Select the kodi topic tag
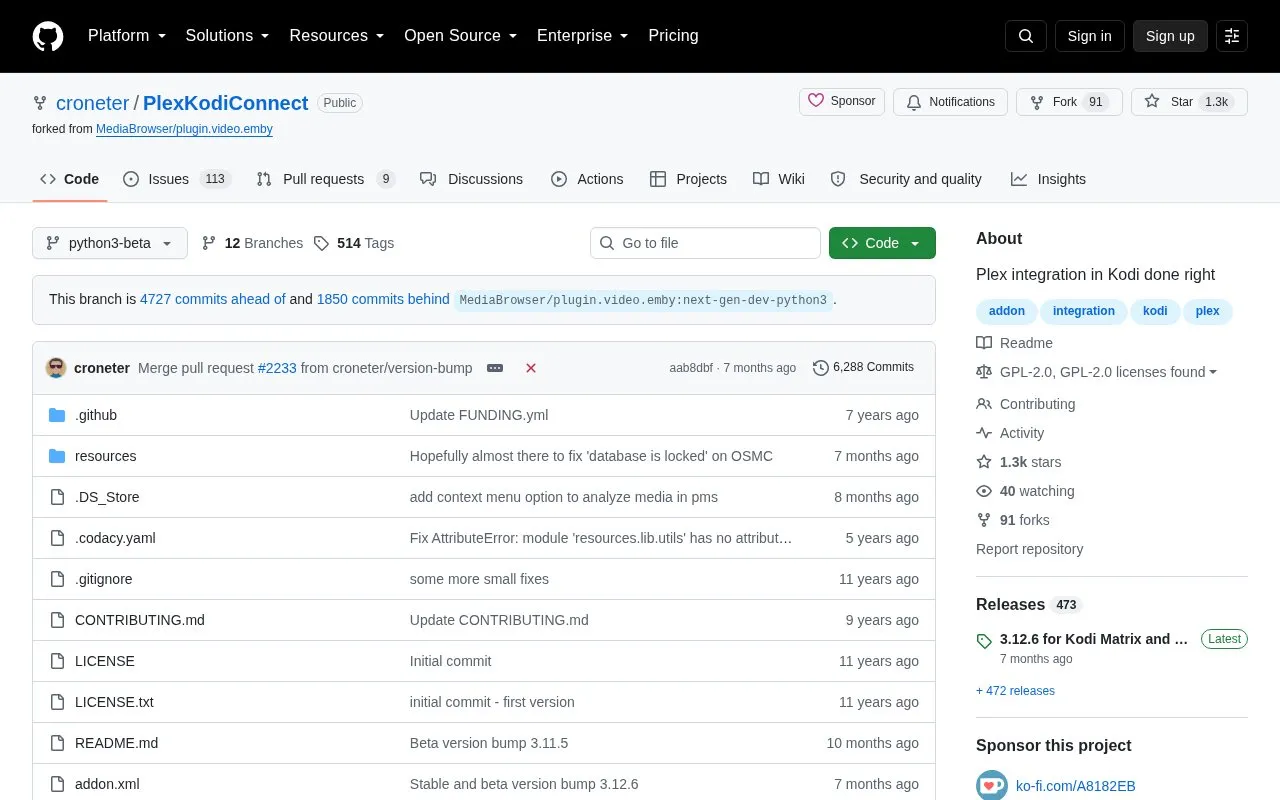The width and height of the screenshot is (1280, 800). [1155, 311]
